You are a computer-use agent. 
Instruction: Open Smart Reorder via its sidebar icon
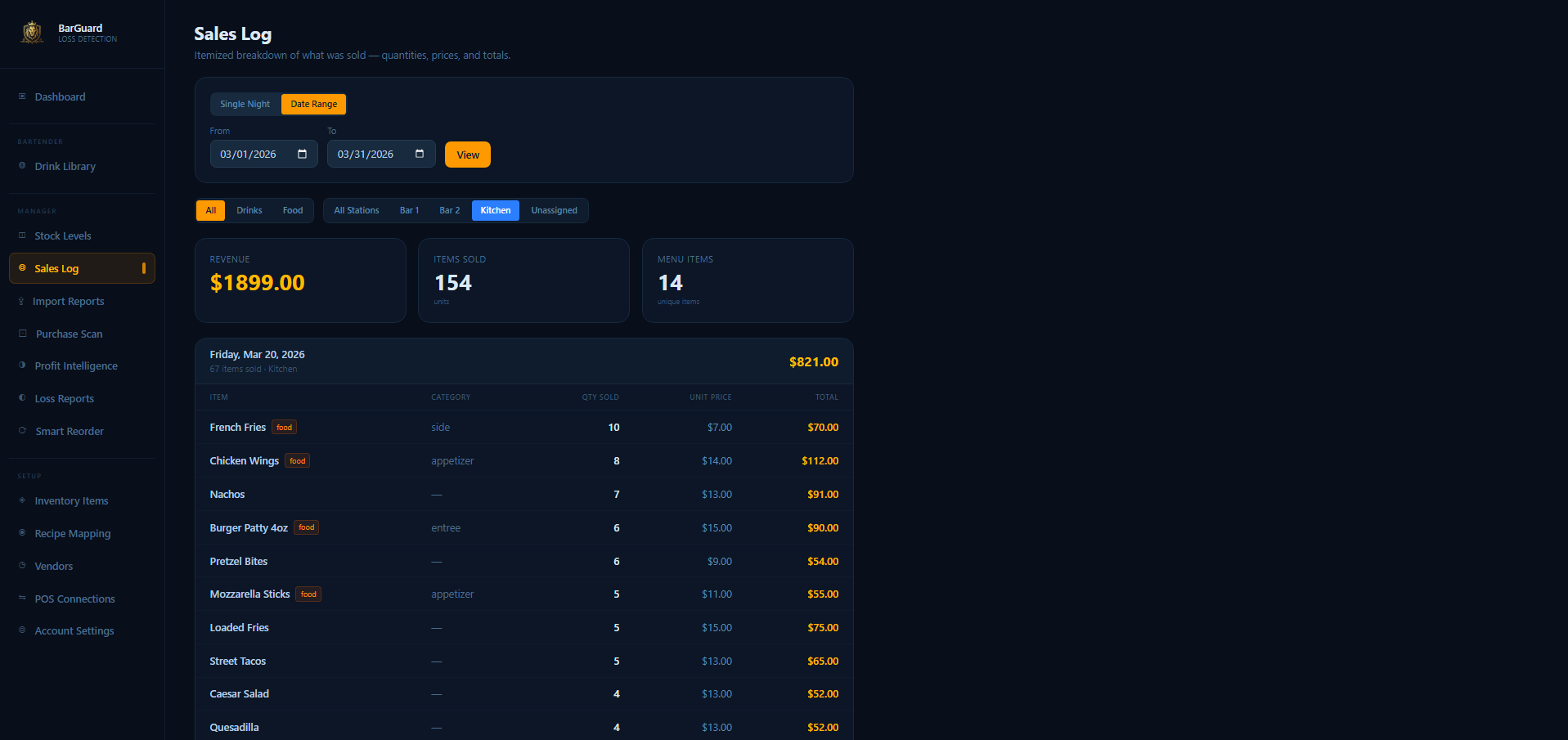23,431
